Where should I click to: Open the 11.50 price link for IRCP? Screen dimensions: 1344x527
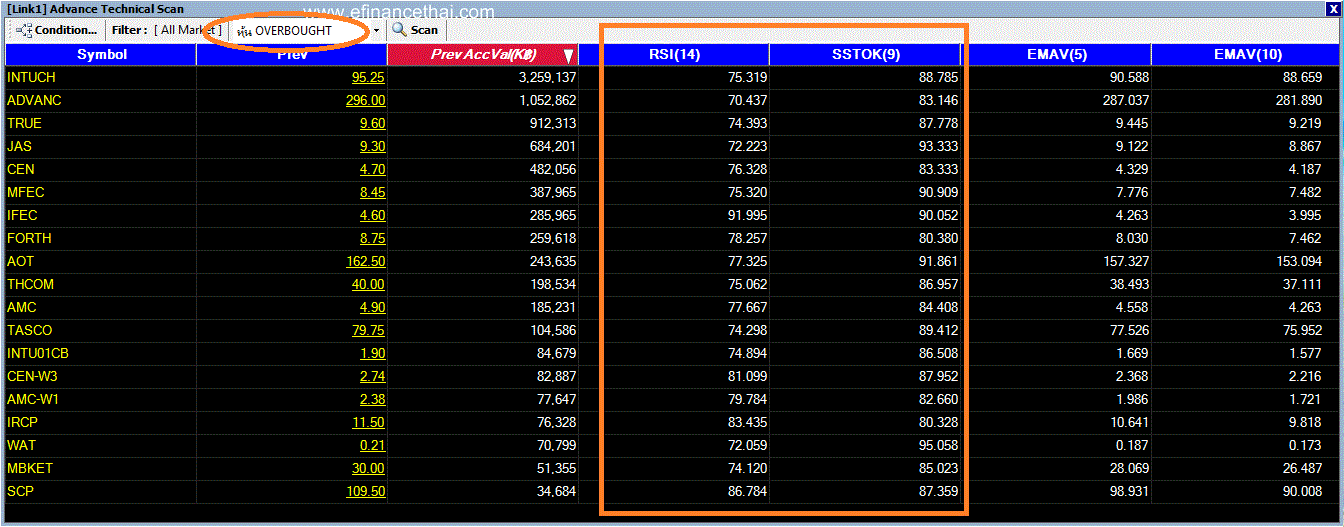(x=368, y=422)
